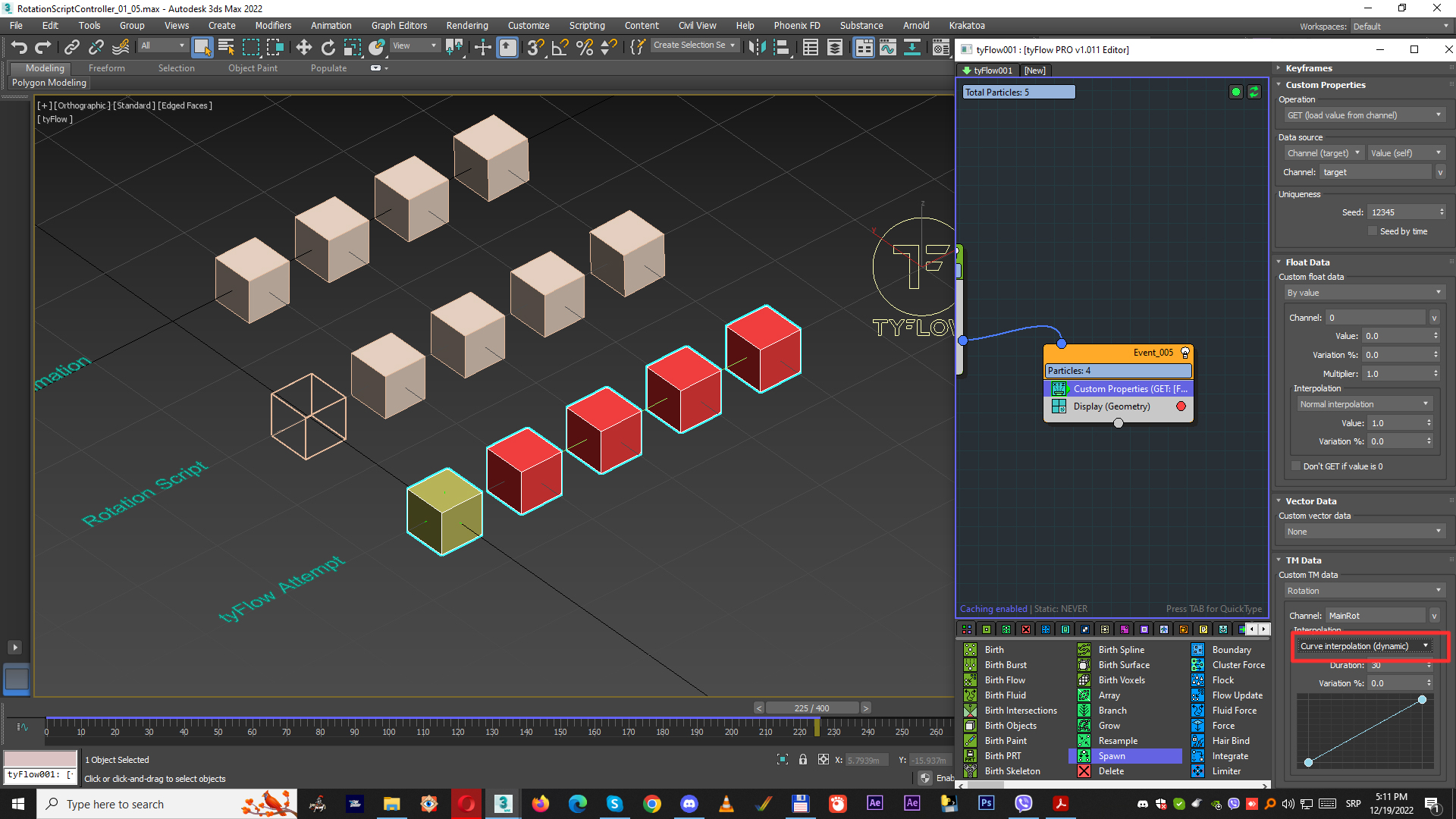Select the Birth Objects operator
Viewport: 1456px width, 819px height.
pos(1010,726)
